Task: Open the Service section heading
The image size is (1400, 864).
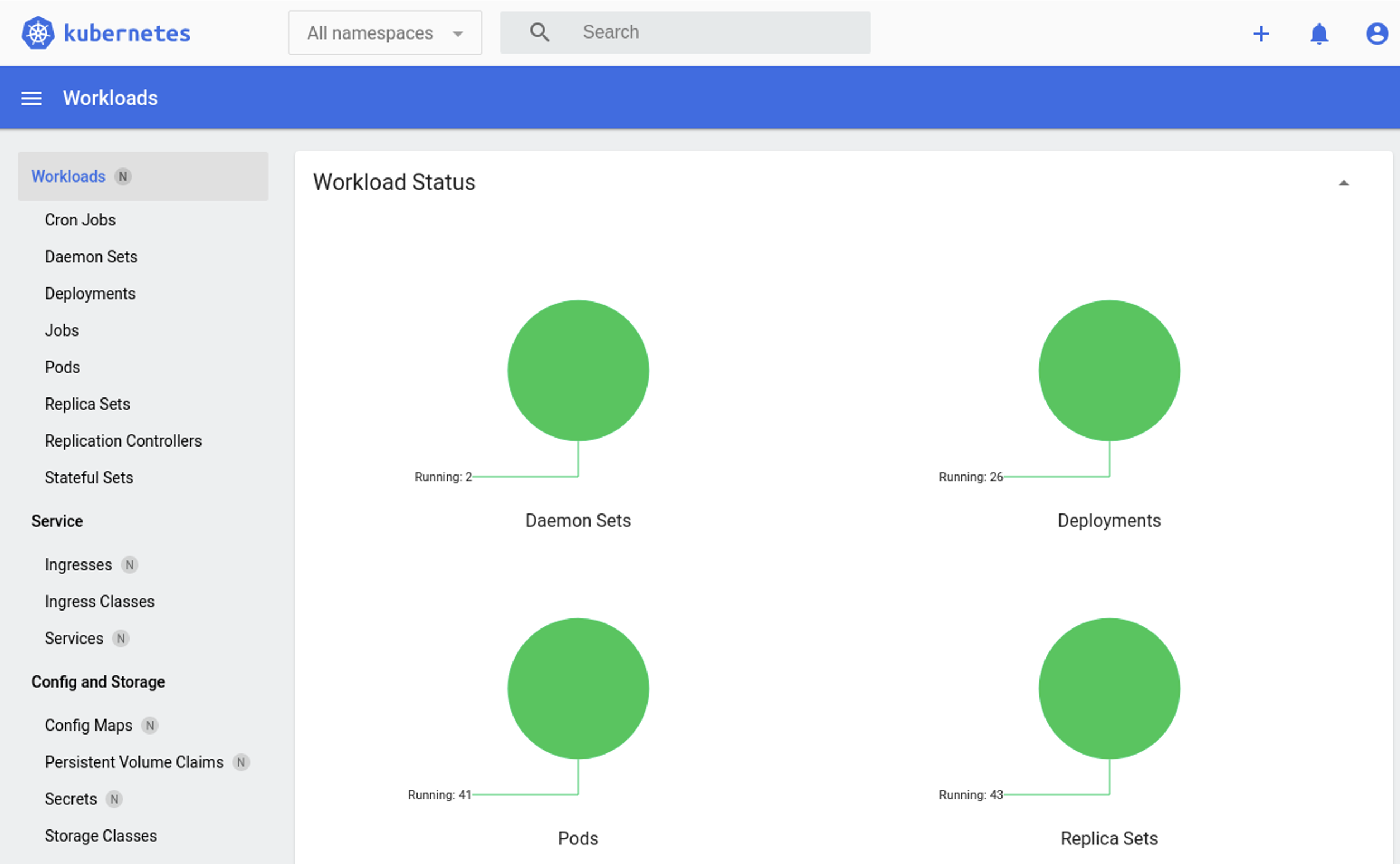Action: click(57, 521)
